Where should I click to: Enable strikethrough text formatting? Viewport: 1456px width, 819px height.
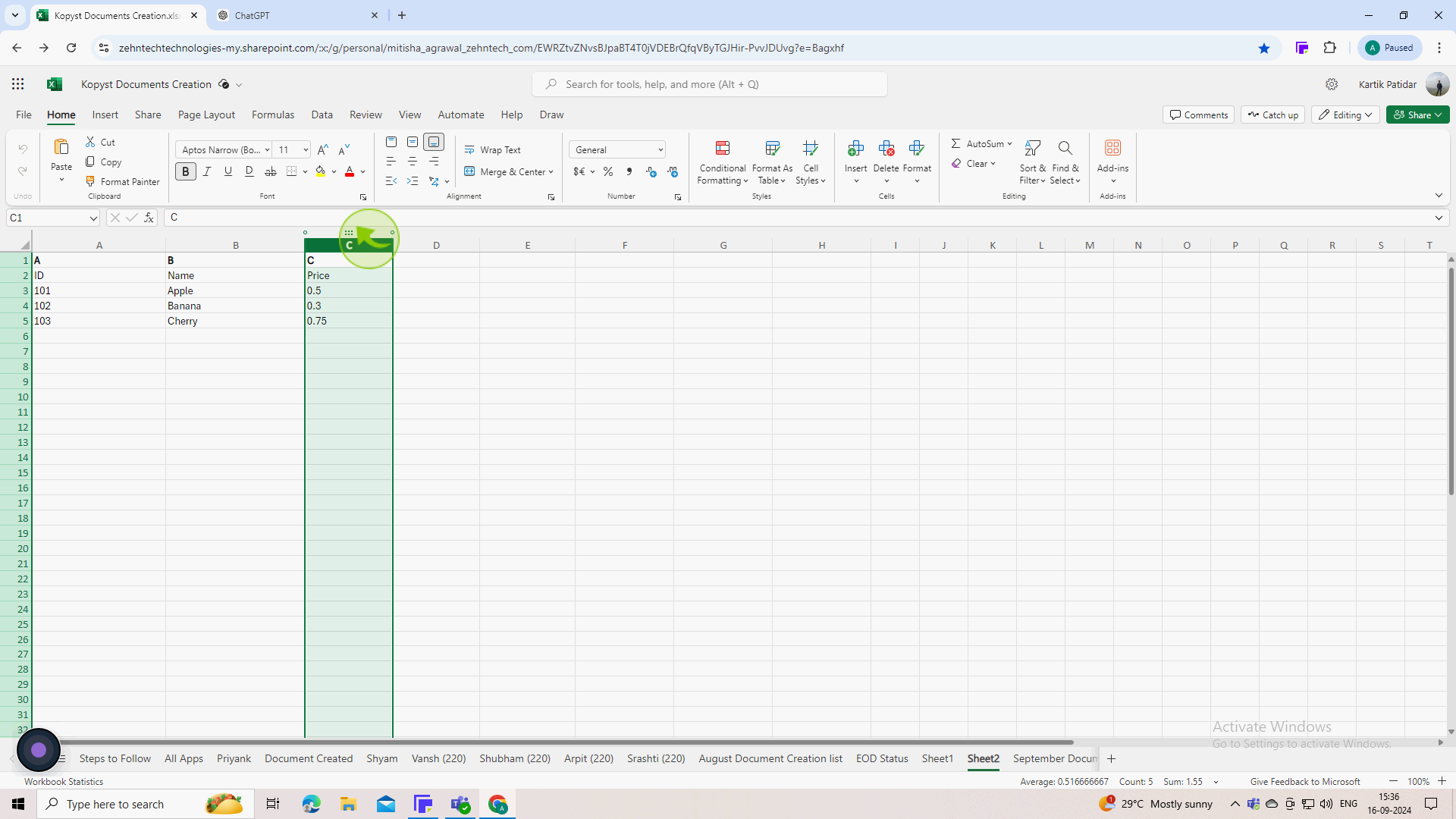click(x=270, y=171)
